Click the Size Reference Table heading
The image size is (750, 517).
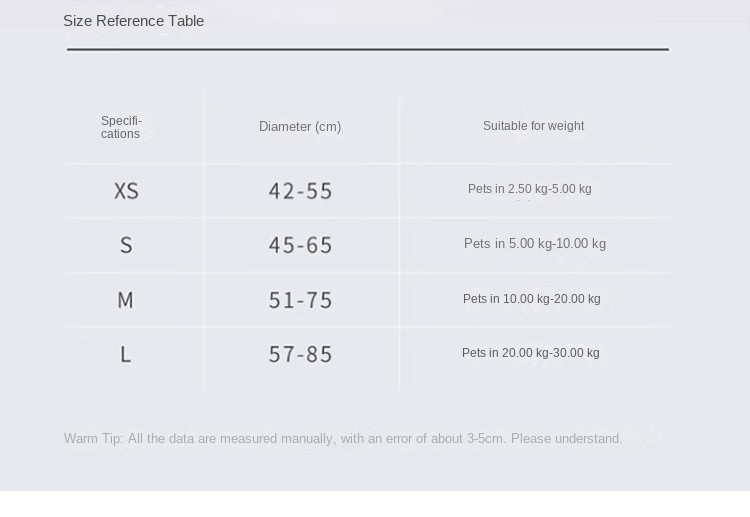click(x=133, y=21)
